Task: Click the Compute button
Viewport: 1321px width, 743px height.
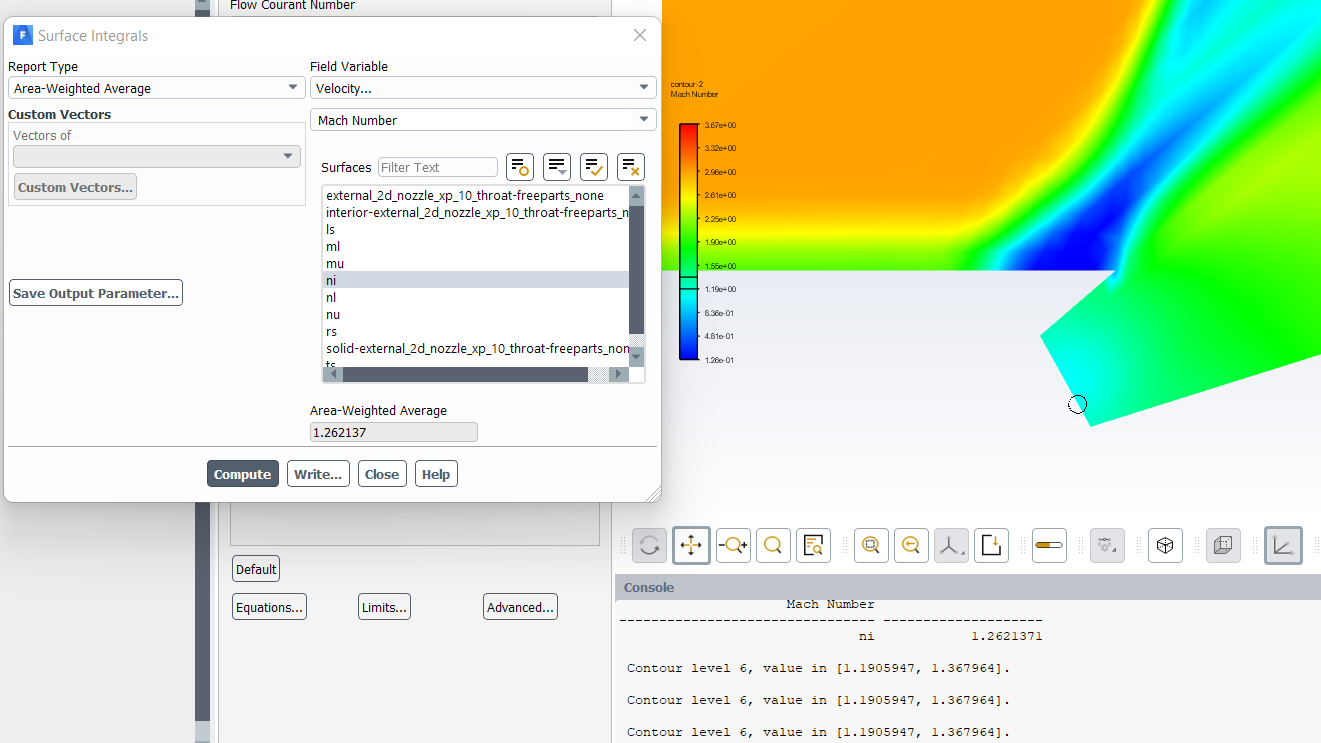Action: tap(242, 474)
